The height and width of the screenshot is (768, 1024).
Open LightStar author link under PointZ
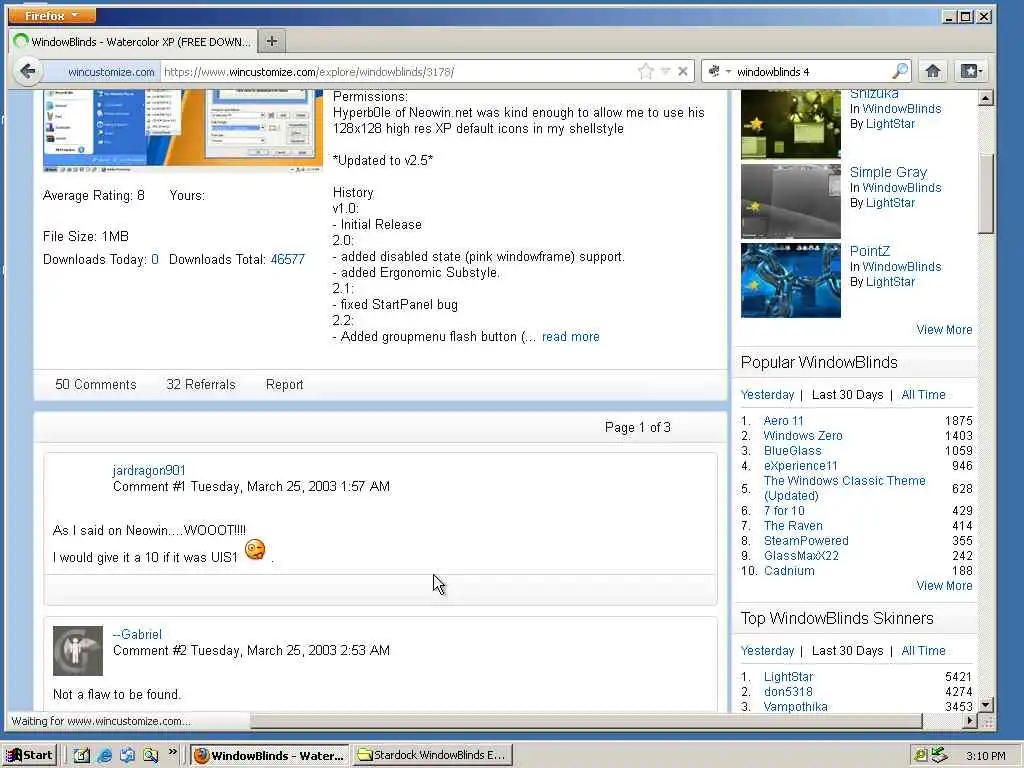[890, 282]
